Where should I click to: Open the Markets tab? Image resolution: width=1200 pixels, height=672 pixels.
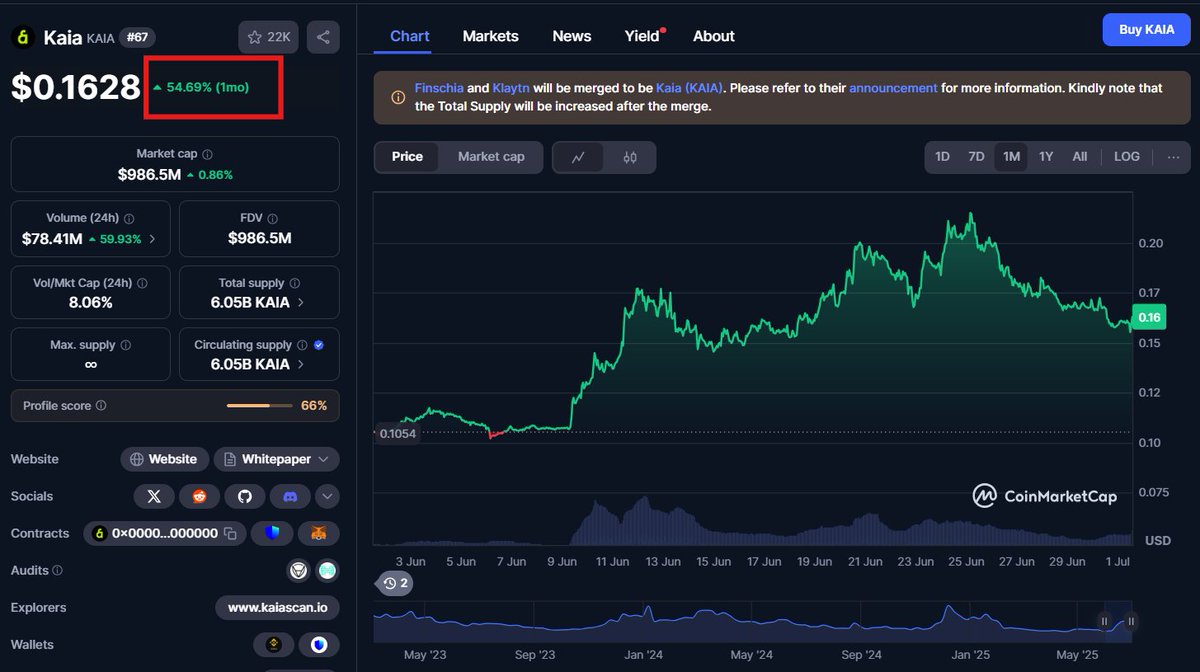(x=490, y=36)
